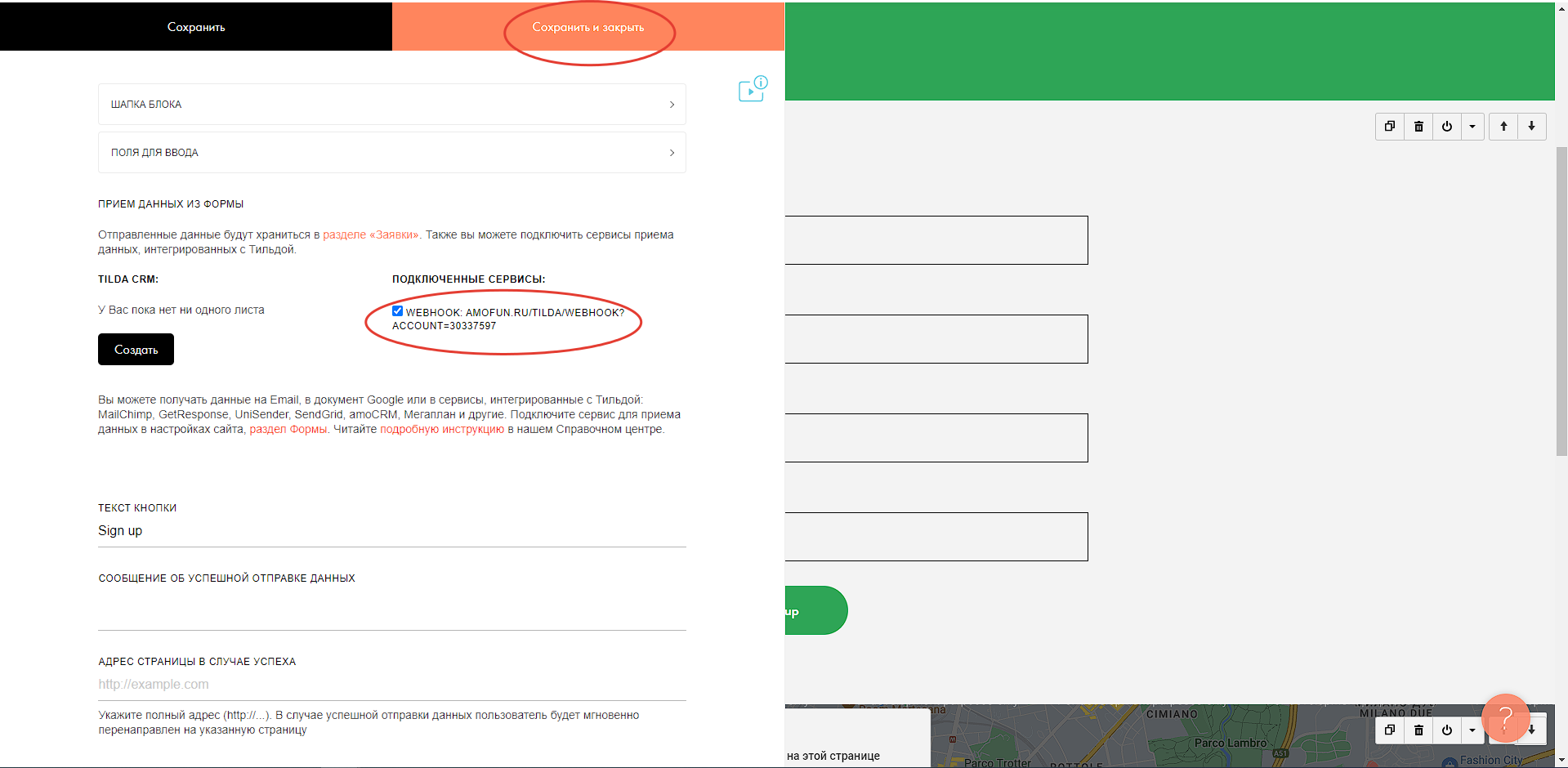The image size is (1568, 768).
Task: Move the form block up
Action: [1503, 127]
